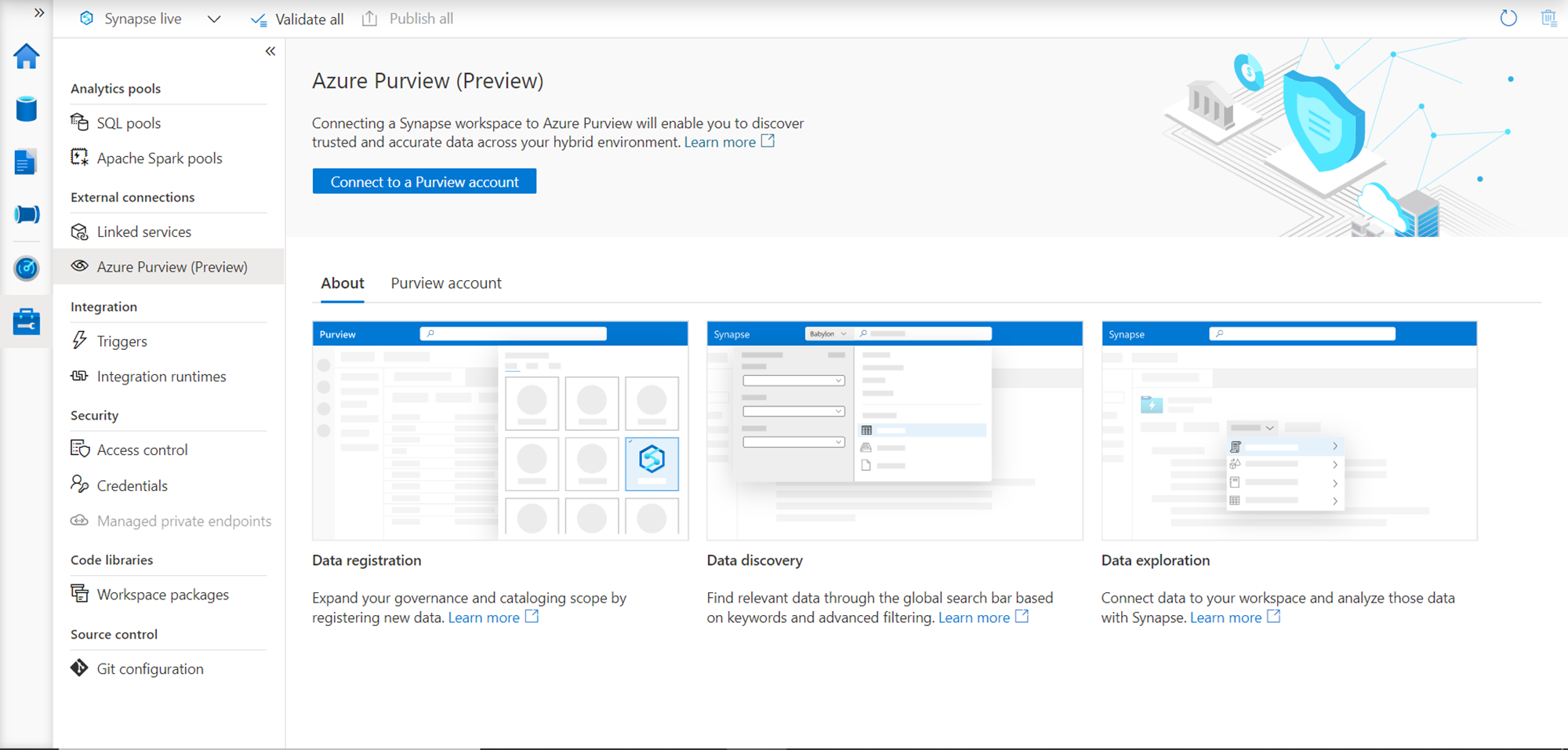1568x750 pixels.
Task: Open Learn more under Data registration
Action: 493,617
